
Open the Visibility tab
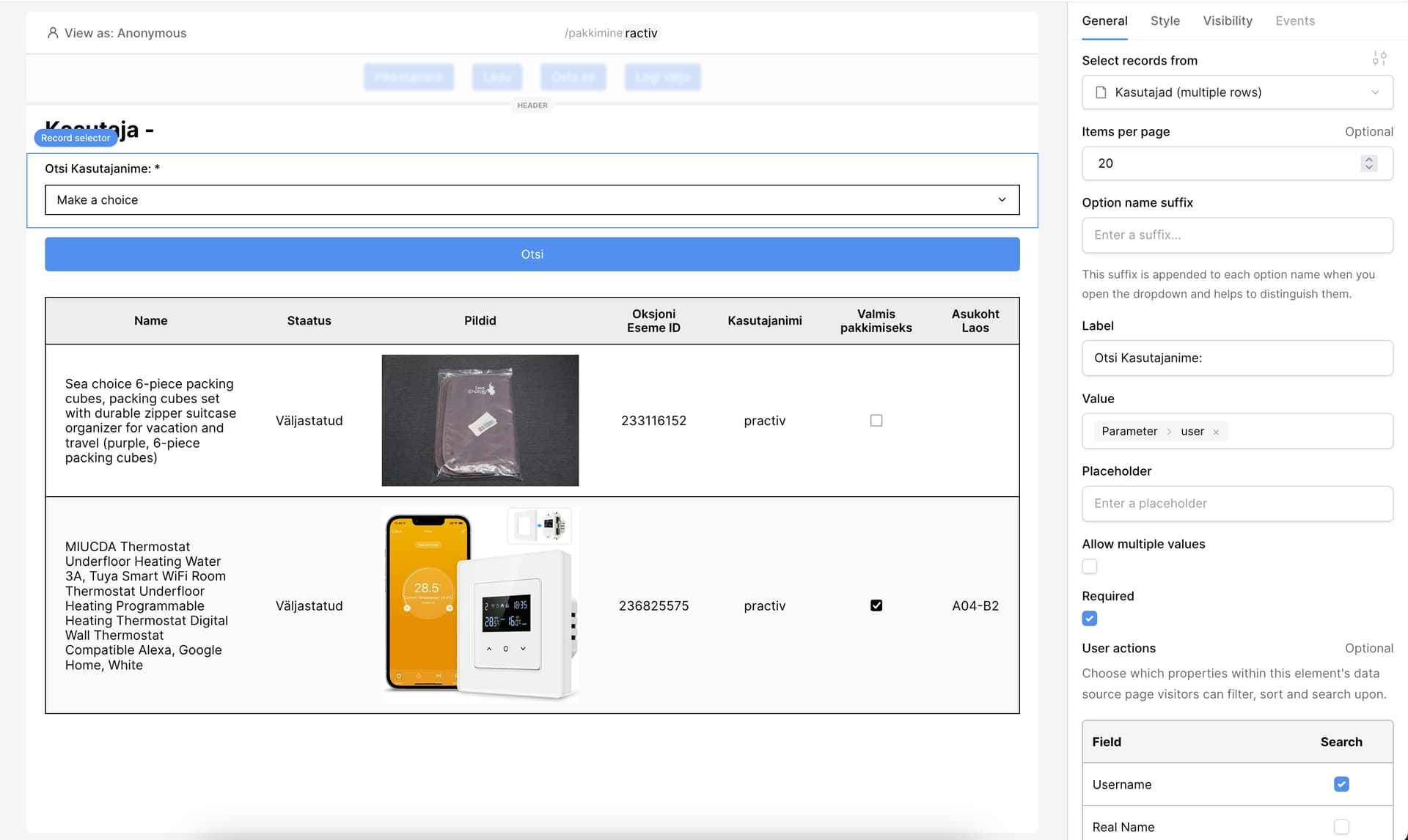[1227, 21]
